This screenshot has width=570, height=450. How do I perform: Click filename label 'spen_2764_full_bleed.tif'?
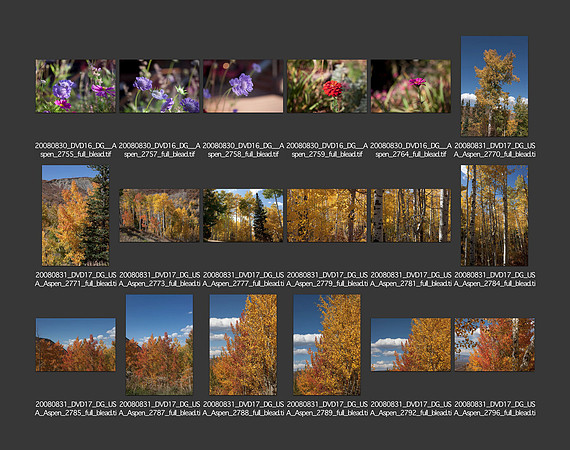411,154
